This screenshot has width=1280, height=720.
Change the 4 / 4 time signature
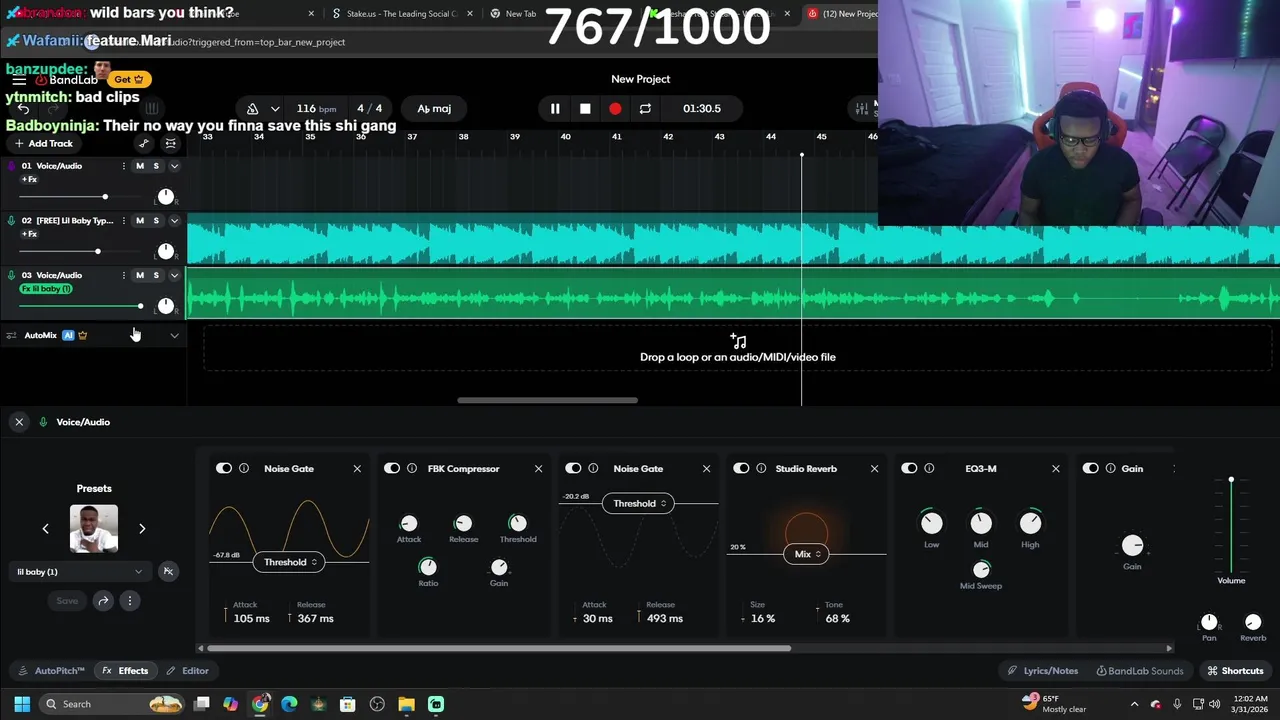369,108
